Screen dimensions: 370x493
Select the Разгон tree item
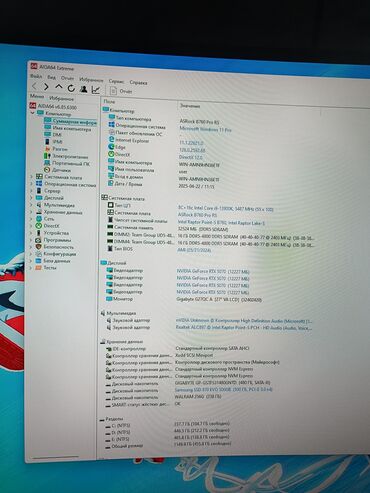click(x=56, y=149)
